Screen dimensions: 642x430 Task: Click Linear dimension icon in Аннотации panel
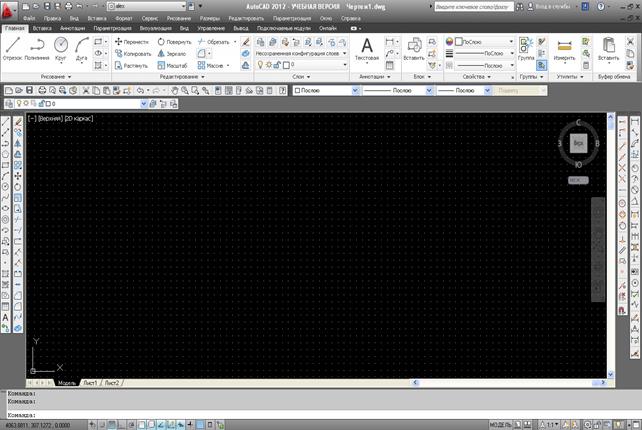(390, 42)
